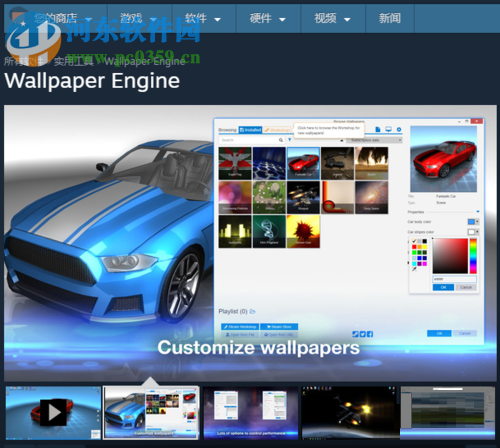500x448 pixels.
Task: Select the blue hexagon grid wallpaper
Action: pyautogui.click(x=269, y=163)
